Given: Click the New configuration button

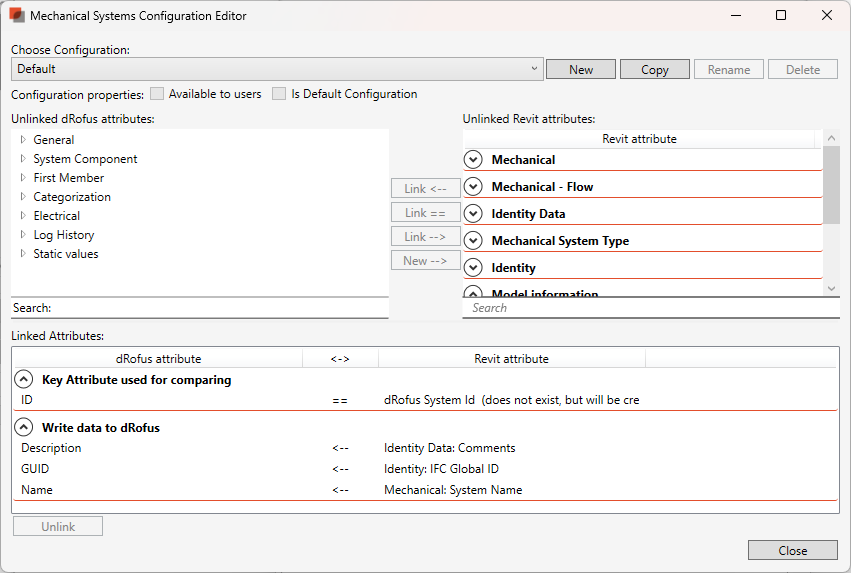Looking at the screenshot, I should [x=580, y=70].
